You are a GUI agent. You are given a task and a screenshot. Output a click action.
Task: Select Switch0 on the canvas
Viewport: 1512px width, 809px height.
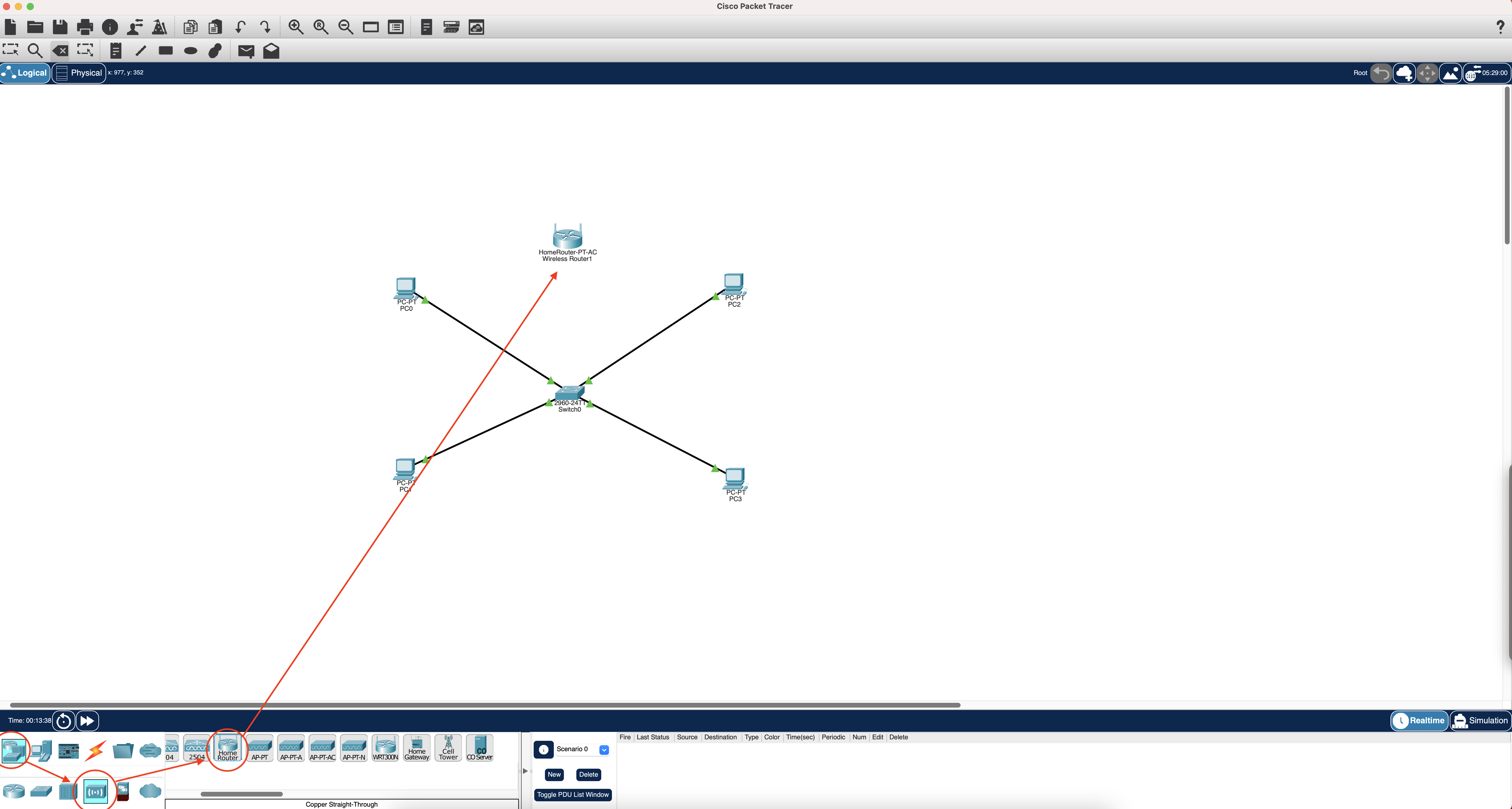coord(569,393)
